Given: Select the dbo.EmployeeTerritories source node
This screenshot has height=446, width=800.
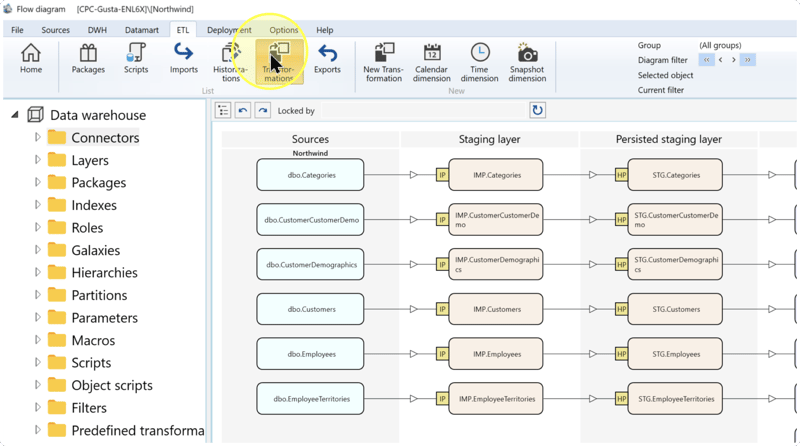Looking at the screenshot, I should 310,399.
